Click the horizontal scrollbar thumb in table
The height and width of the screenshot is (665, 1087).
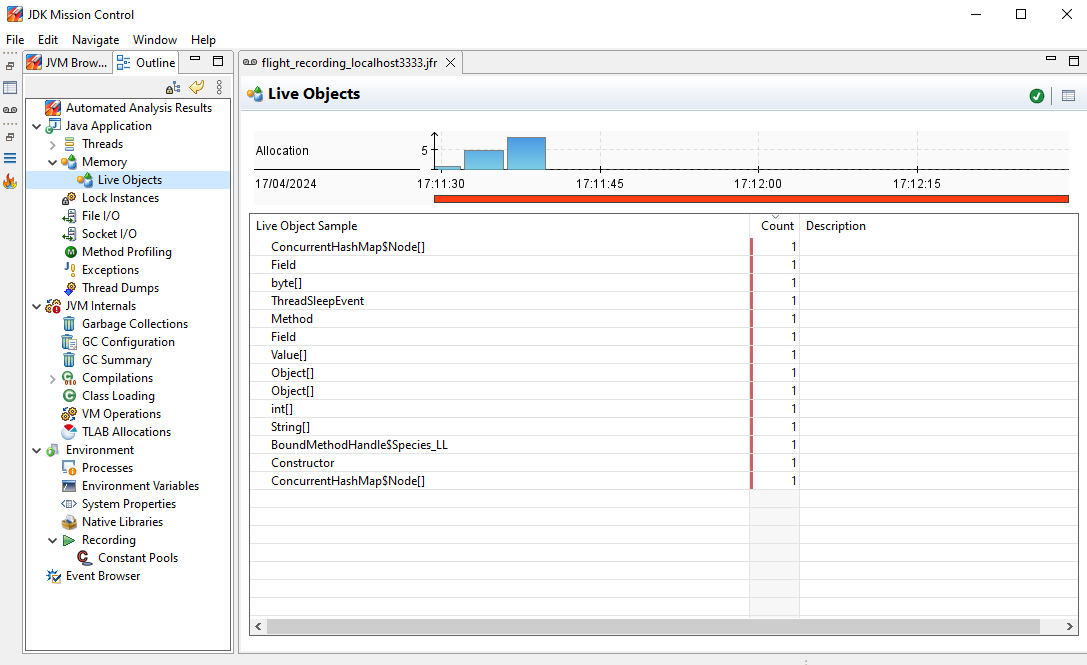point(653,626)
